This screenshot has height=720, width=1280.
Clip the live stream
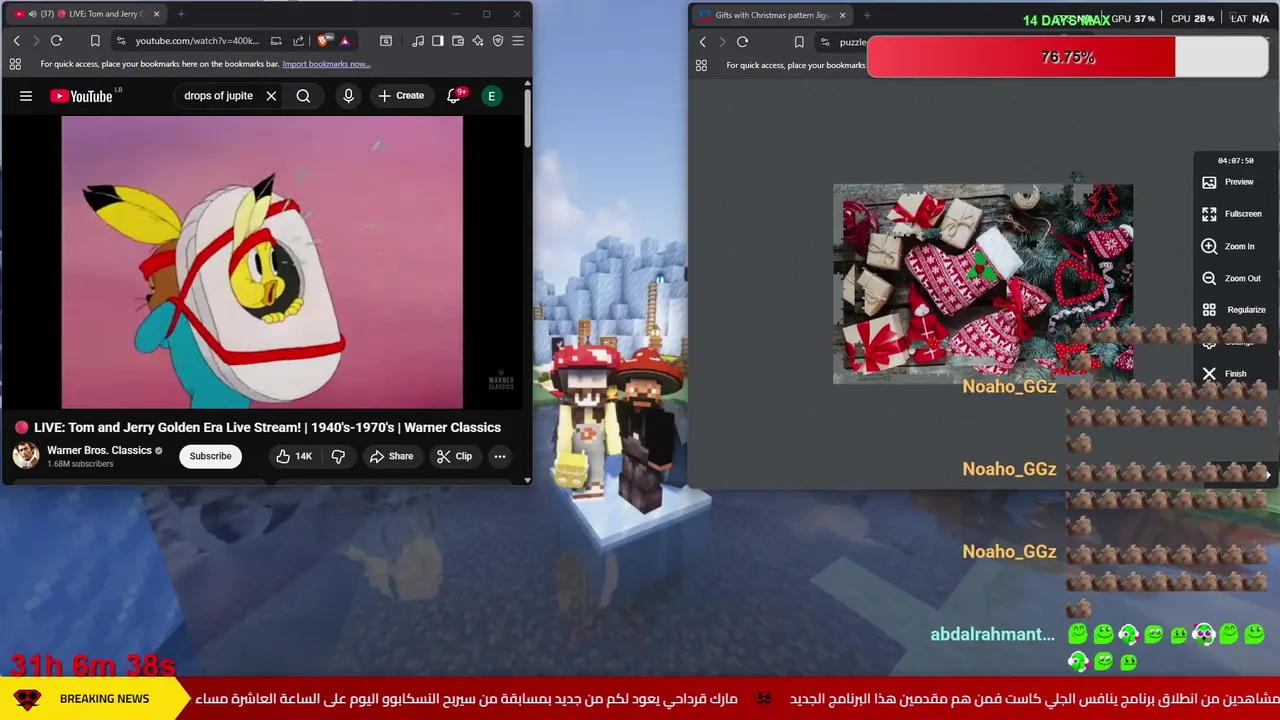[454, 456]
